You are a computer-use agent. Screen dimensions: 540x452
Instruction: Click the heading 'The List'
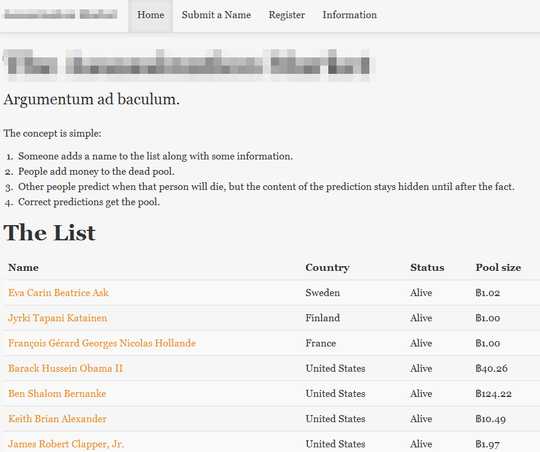coord(49,233)
